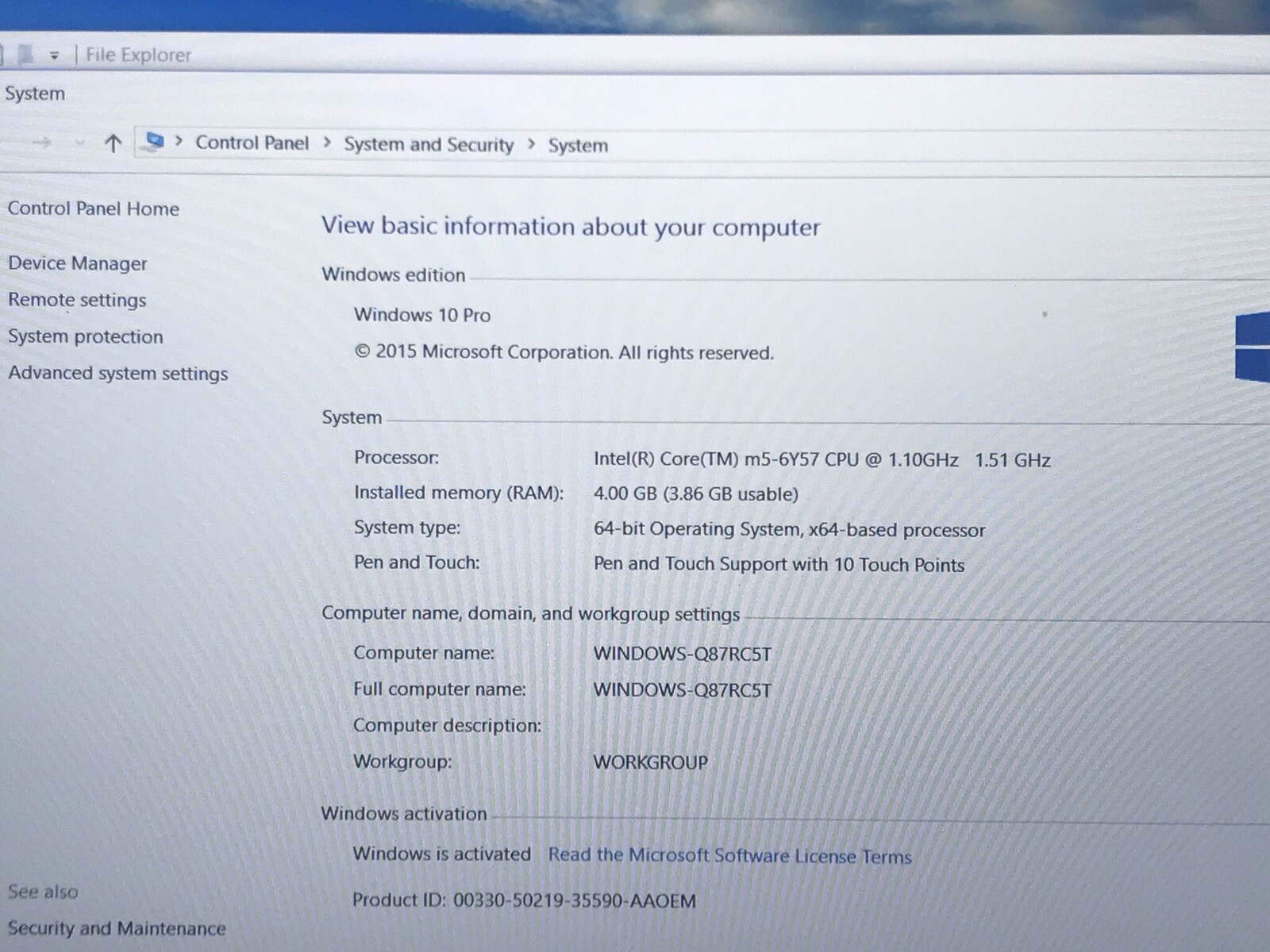Open Device Manager link
1270x952 pixels.
(78, 263)
